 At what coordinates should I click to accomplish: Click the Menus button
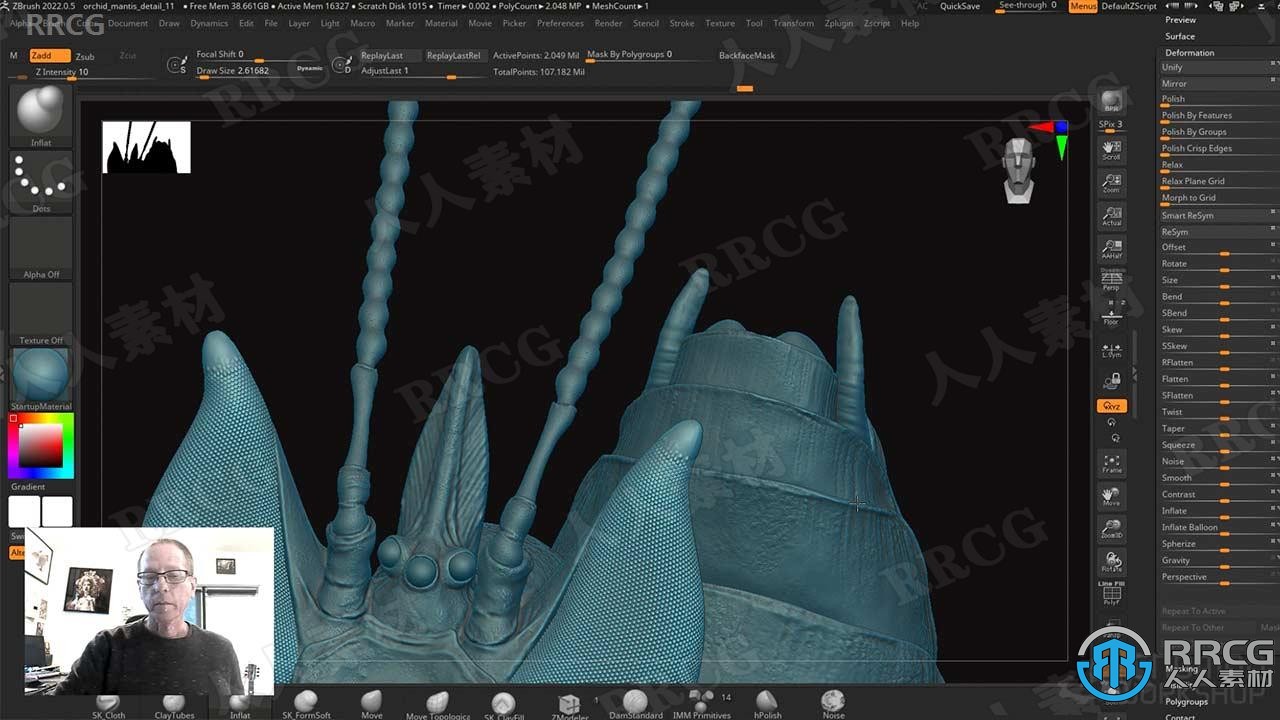click(1083, 6)
